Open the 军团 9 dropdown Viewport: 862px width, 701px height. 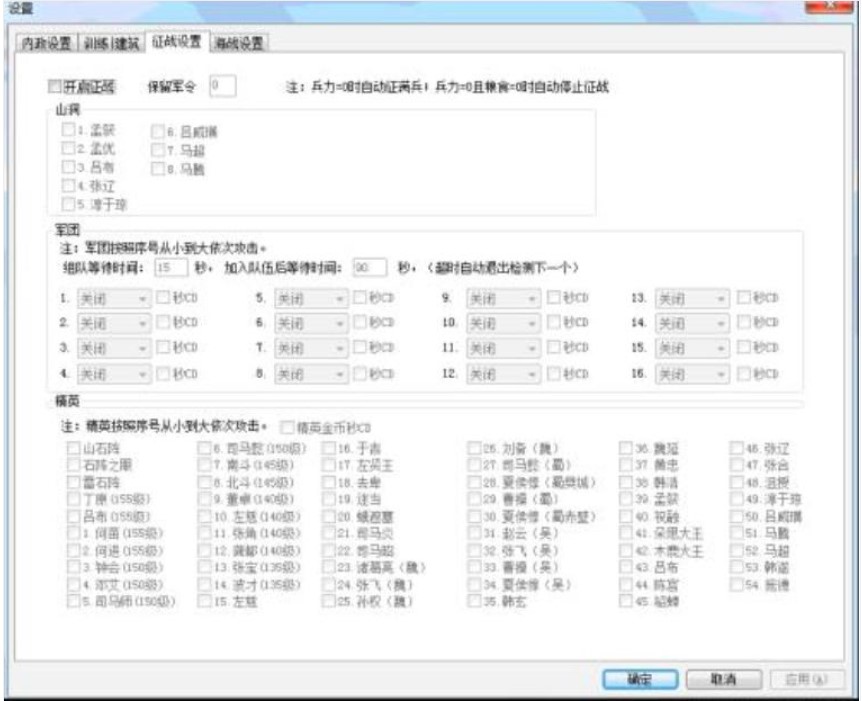click(503, 299)
